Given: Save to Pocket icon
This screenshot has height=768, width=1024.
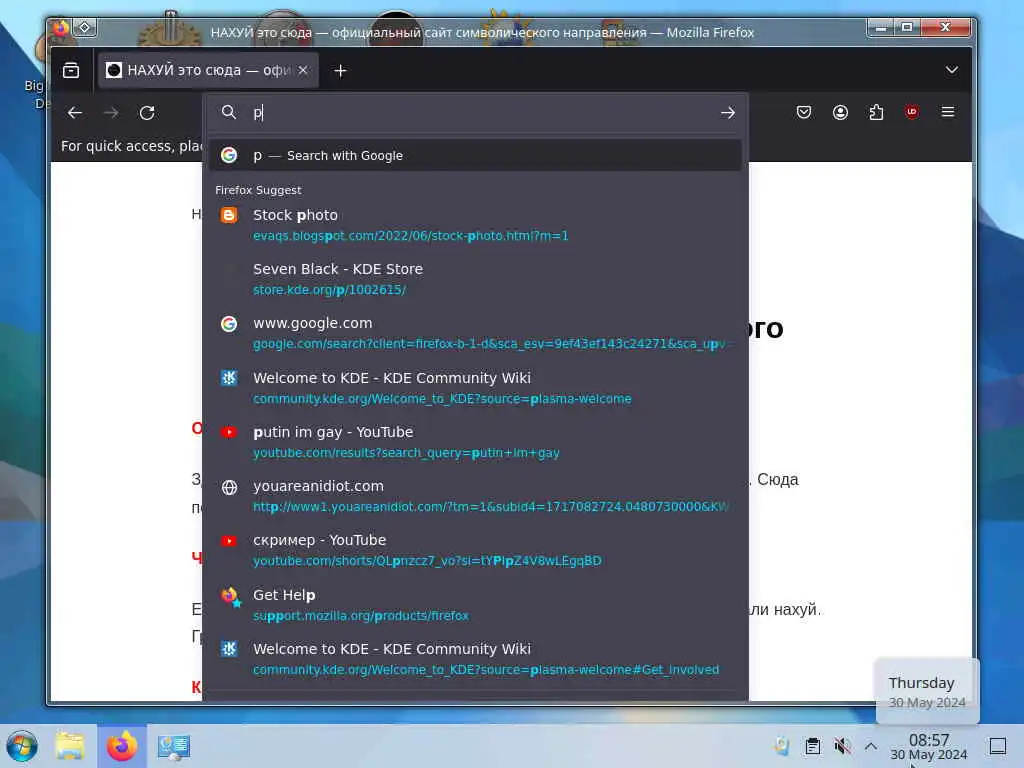Looking at the screenshot, I should 804,112.
